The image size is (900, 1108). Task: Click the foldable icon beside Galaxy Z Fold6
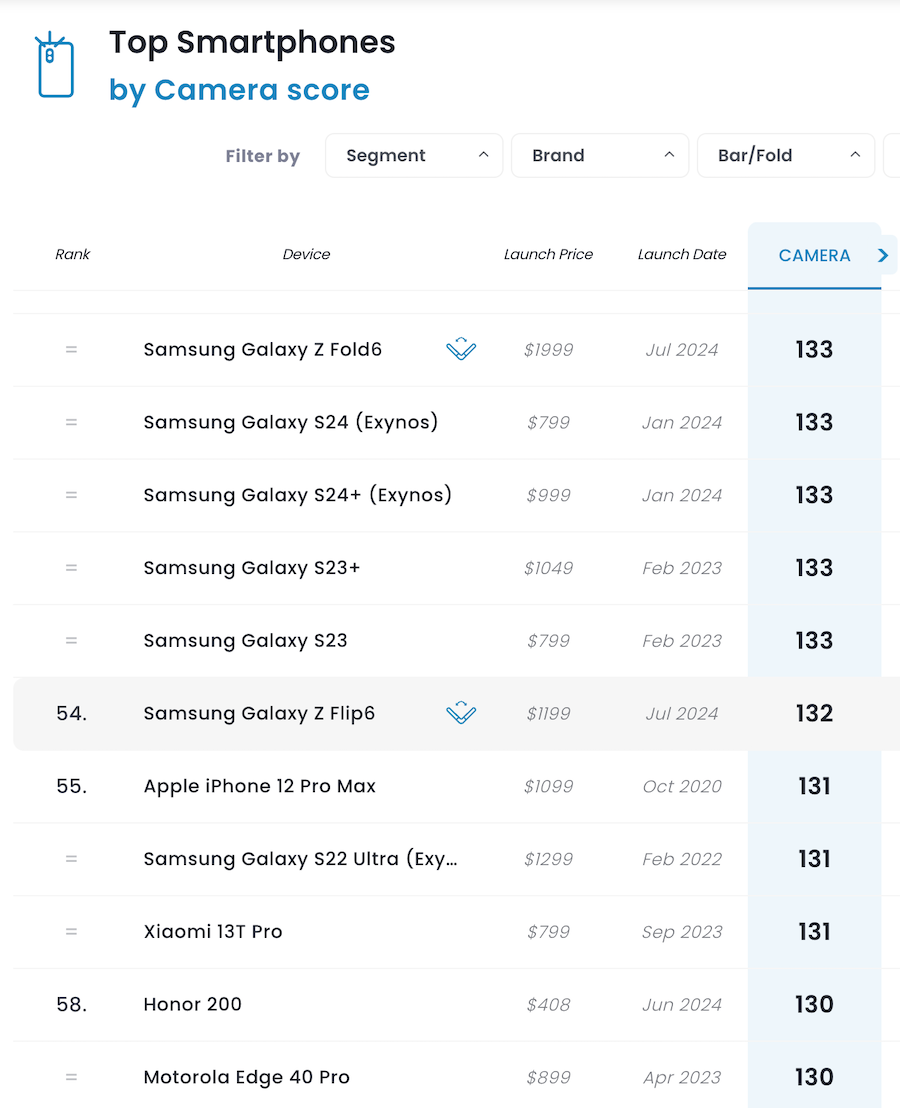coord(461,349)
